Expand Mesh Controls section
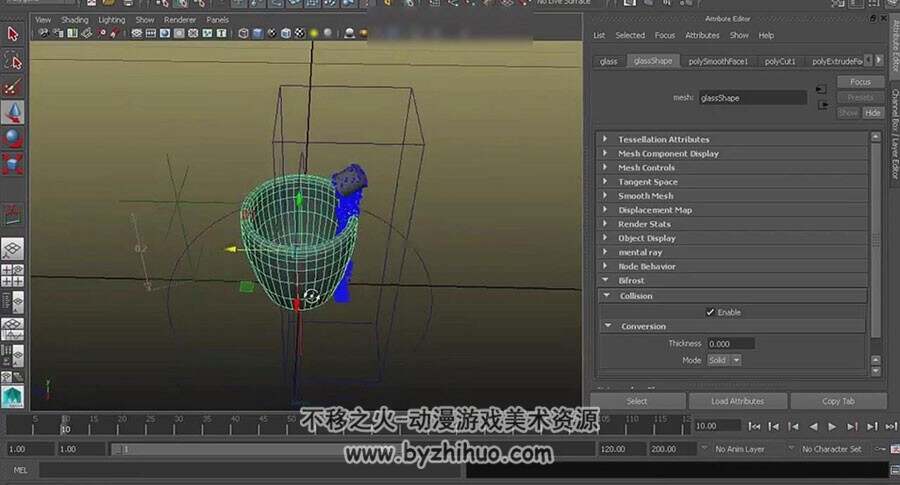This screenshot has height=485, width=900. [x=732, y=168]
